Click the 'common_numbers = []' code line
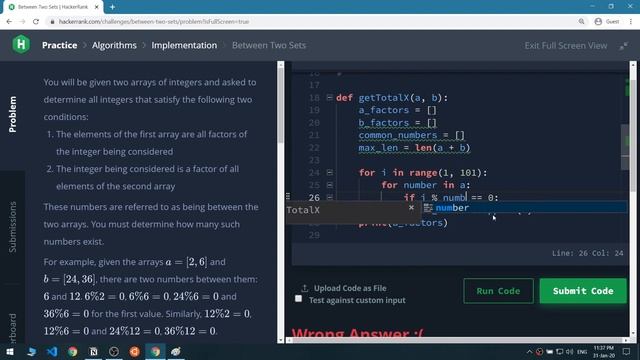 (x=411, y=135)
